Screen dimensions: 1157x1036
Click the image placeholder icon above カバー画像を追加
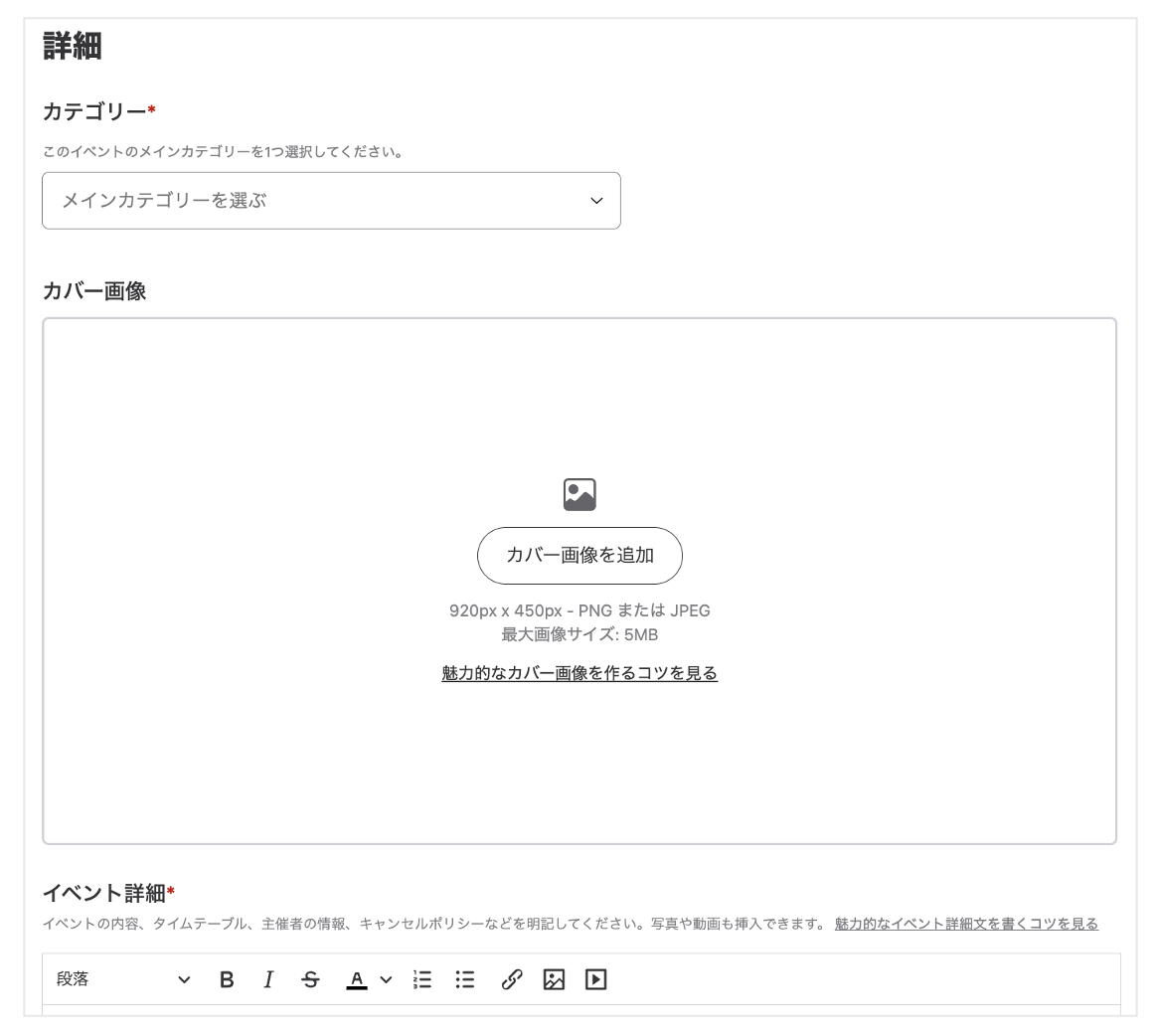(579, 492)
